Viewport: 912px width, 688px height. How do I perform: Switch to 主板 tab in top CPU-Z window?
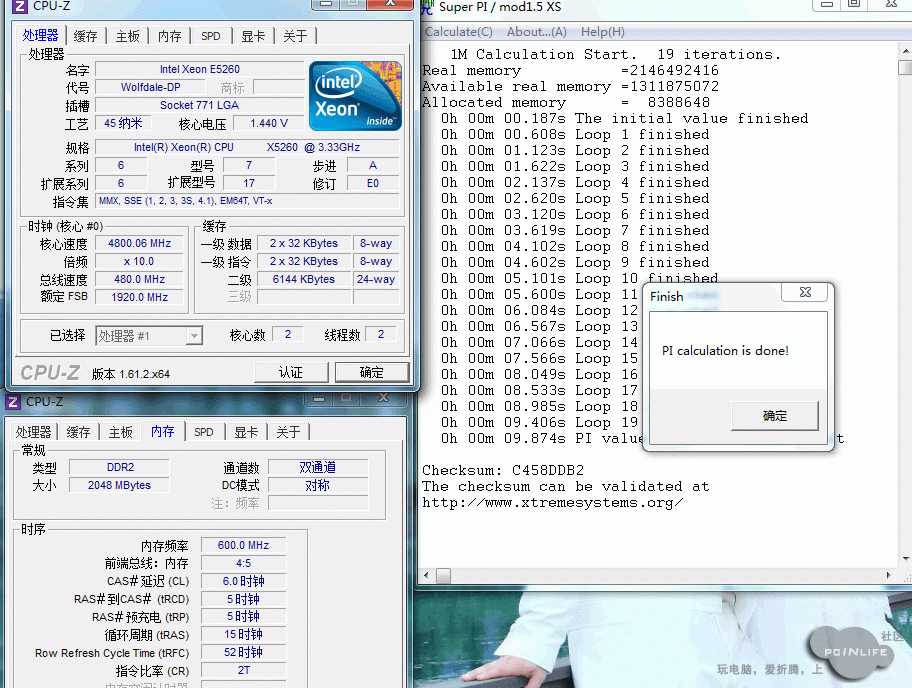[x=127, y=36]
